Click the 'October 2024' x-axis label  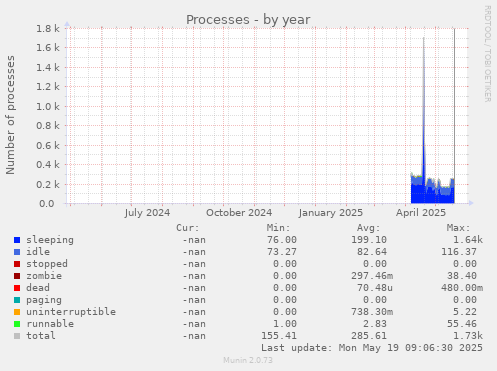(x=239, y=213)
